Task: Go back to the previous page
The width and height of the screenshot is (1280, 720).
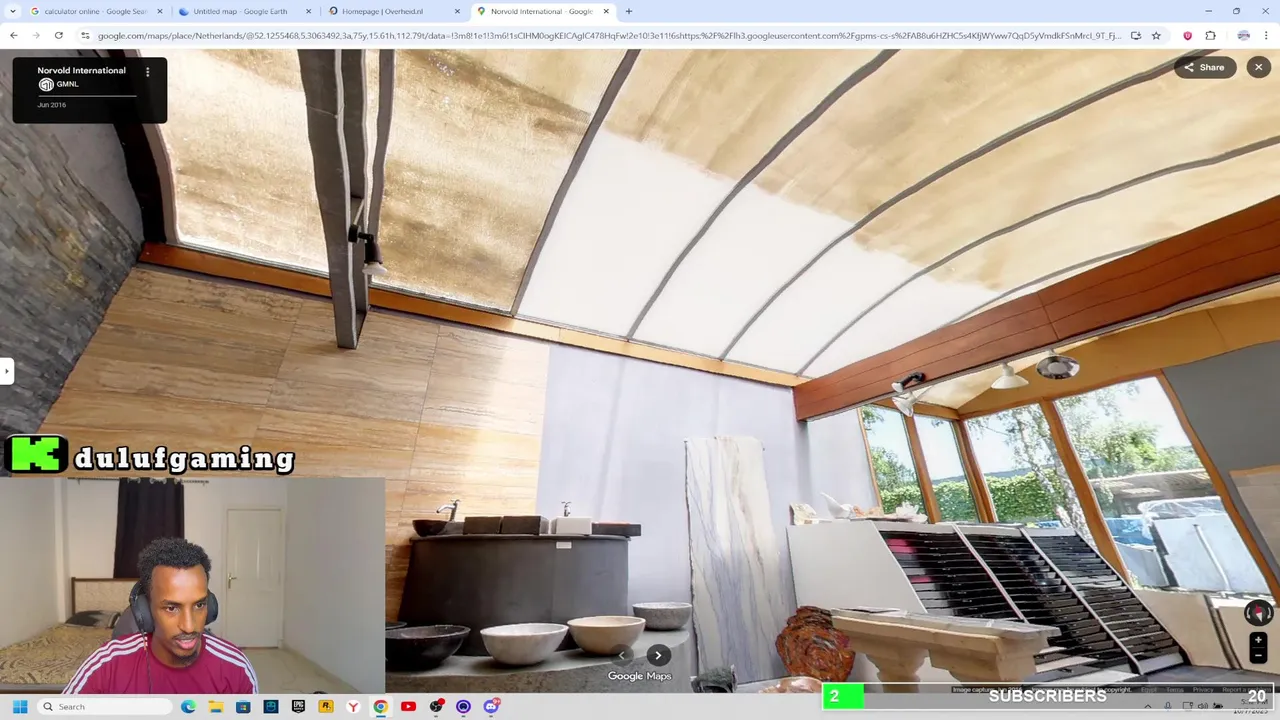Action: click(14, 35)
